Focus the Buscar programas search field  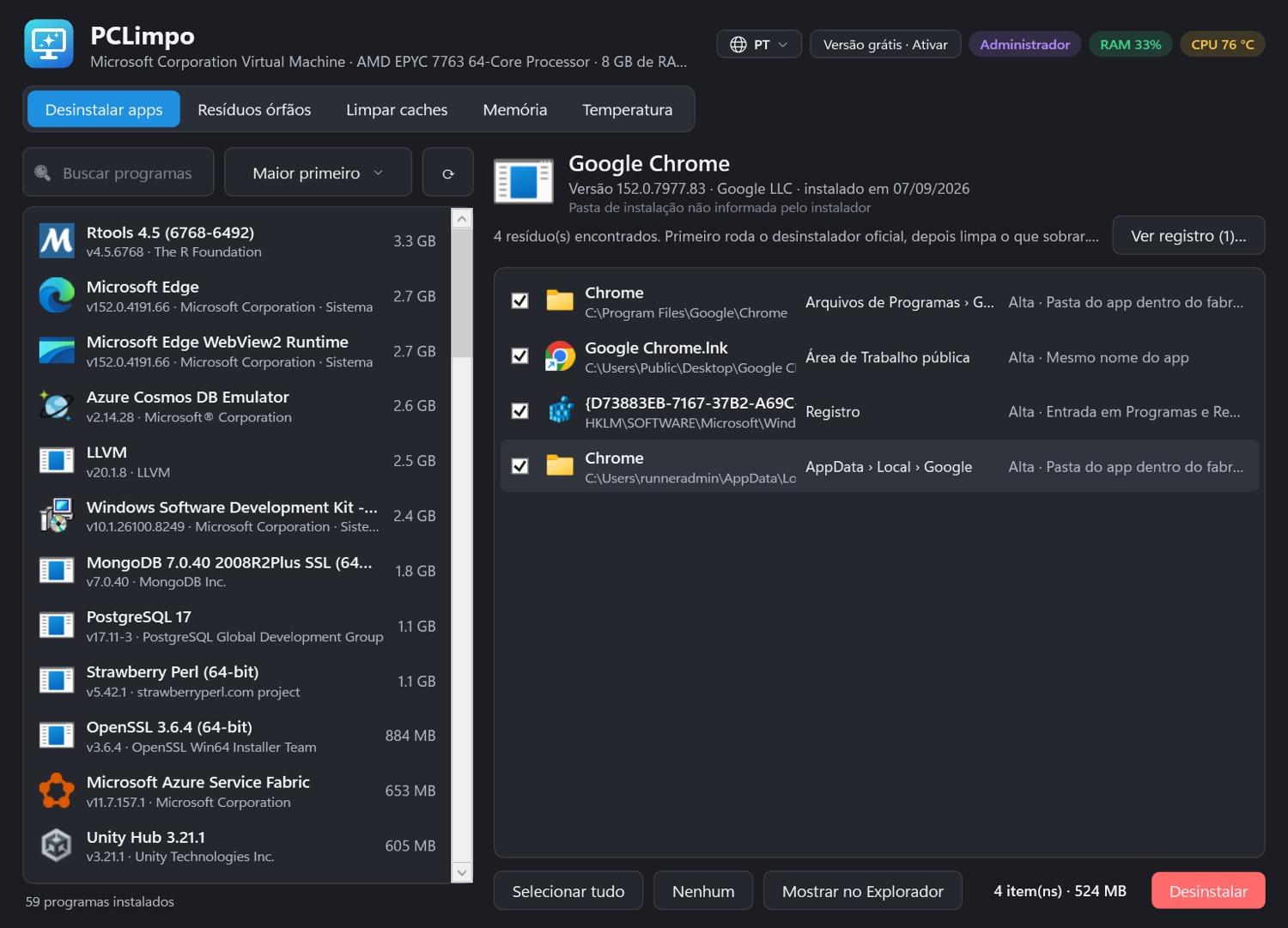pos(118,173)
